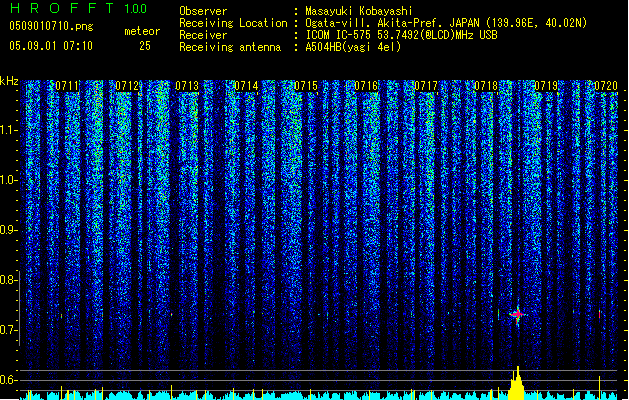Click the file name 0509010710.png
Viewport: 629px width, 400px height.
coord(51,26)
